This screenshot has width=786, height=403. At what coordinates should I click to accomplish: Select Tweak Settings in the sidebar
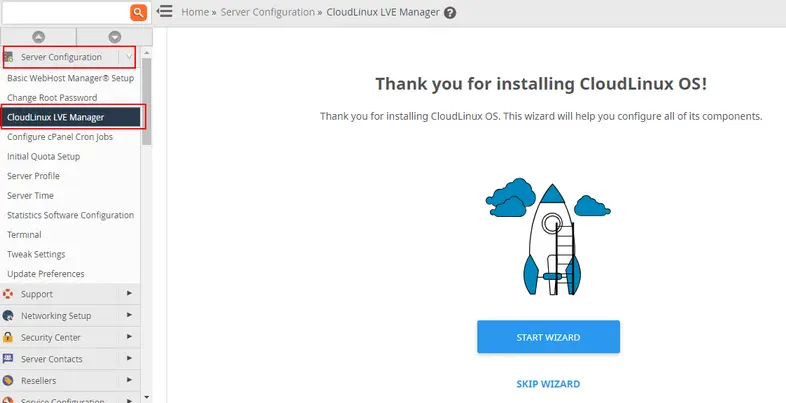coord(36,254)
